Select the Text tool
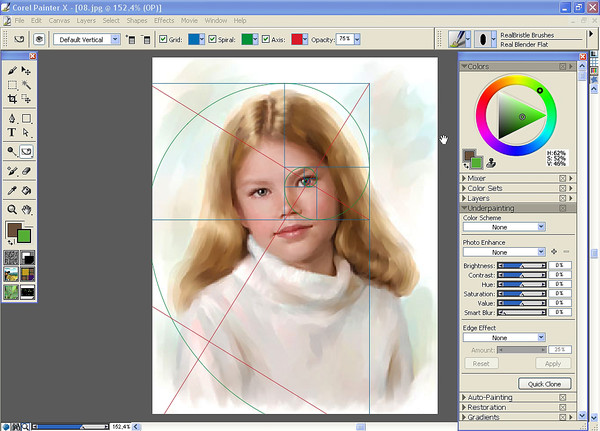This screenshot has height=431, width=600. pos(12,132)
